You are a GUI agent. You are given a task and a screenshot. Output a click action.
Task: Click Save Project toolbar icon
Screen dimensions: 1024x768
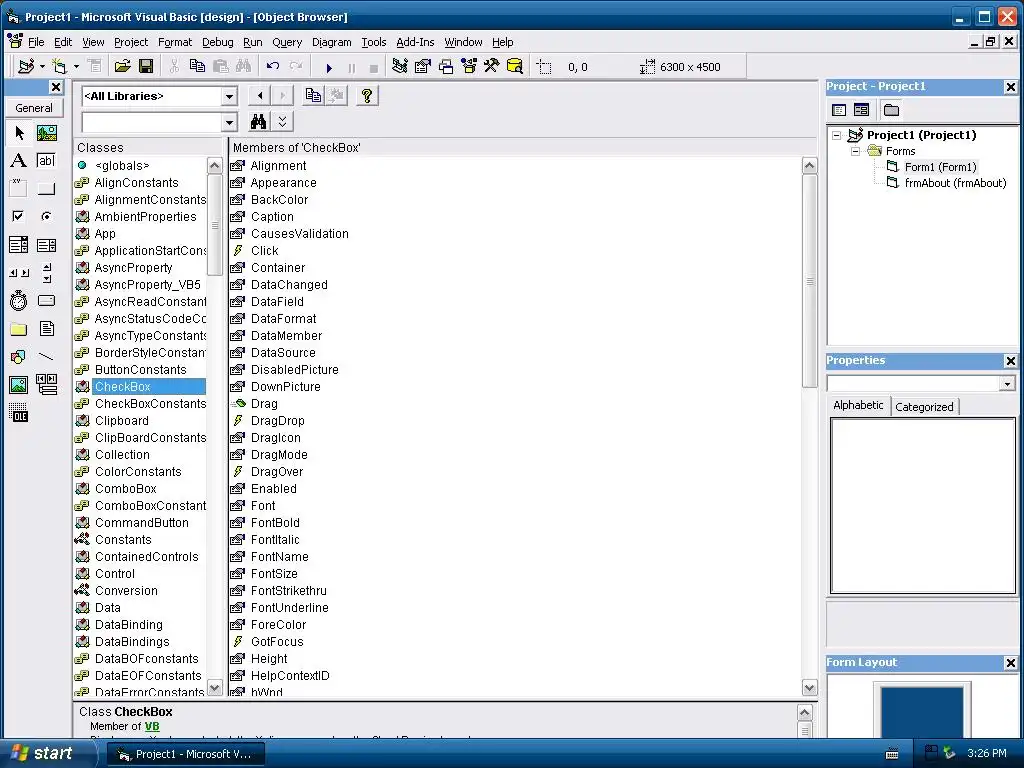pos(146,67)
